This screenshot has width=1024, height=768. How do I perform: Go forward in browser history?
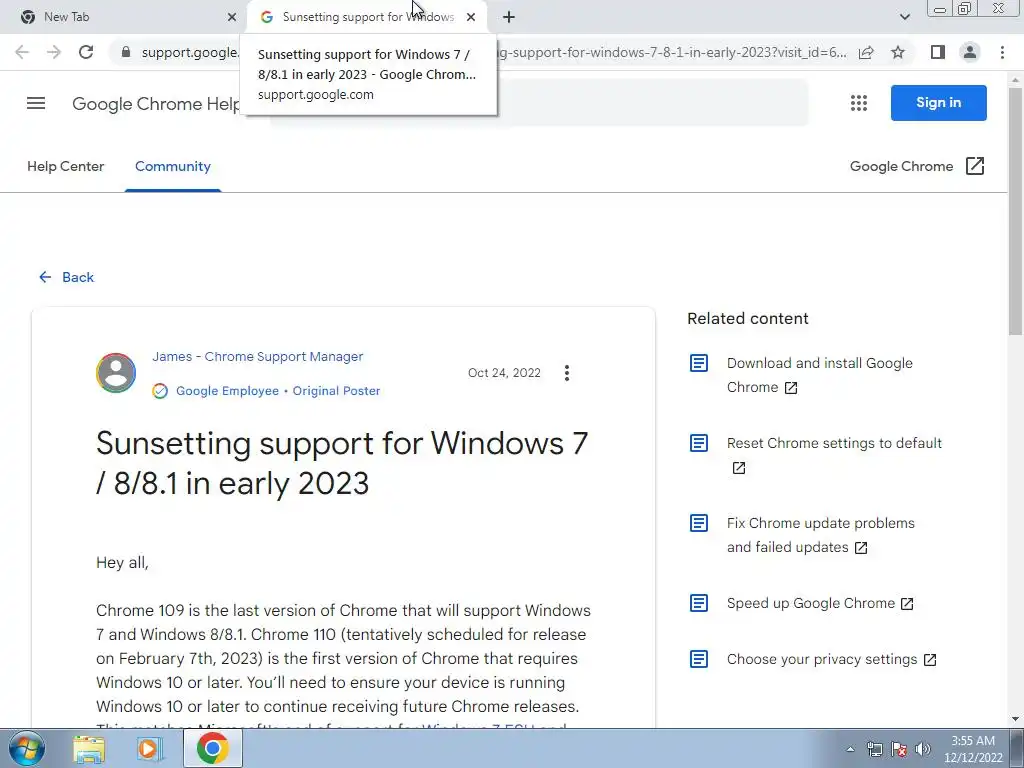54,52
